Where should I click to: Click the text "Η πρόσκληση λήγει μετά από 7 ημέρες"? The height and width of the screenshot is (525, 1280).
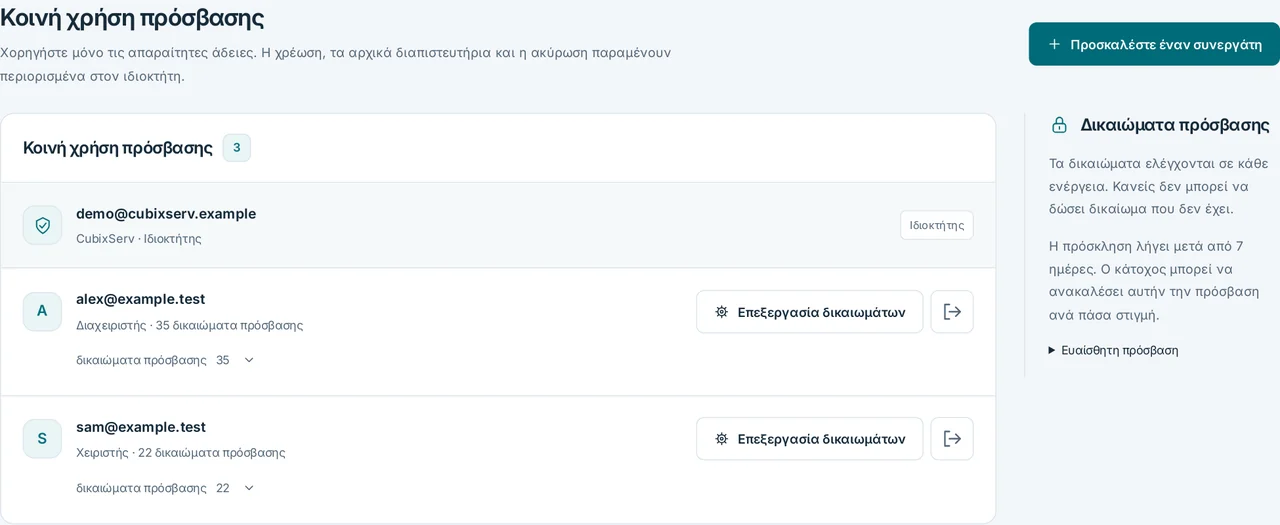pos(1146,256)
